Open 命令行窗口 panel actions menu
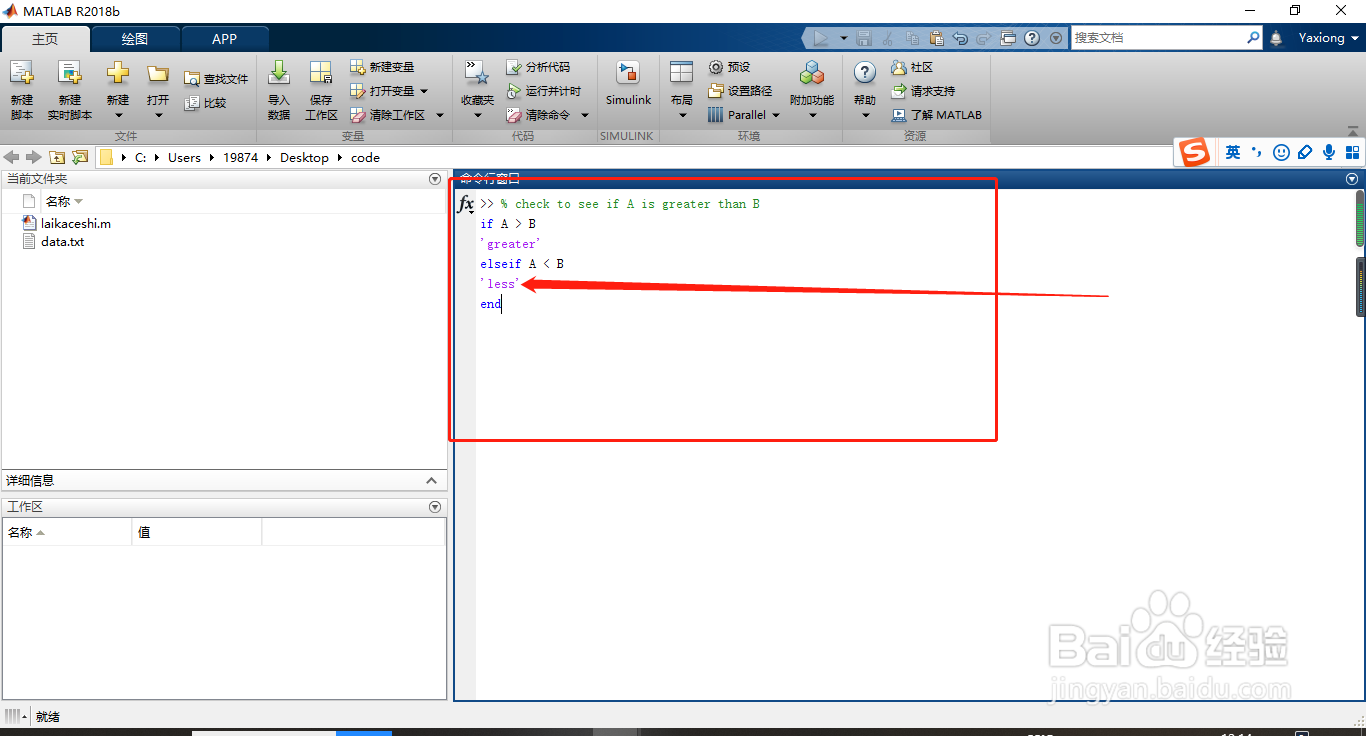1366x736 pixels. point(1352,179)
